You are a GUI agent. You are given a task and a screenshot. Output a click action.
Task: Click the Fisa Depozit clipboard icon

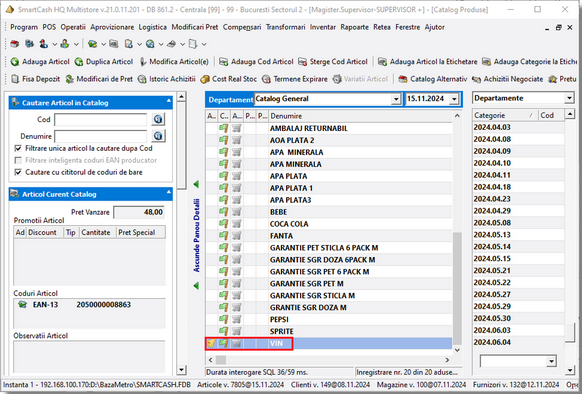coord(15,79)
